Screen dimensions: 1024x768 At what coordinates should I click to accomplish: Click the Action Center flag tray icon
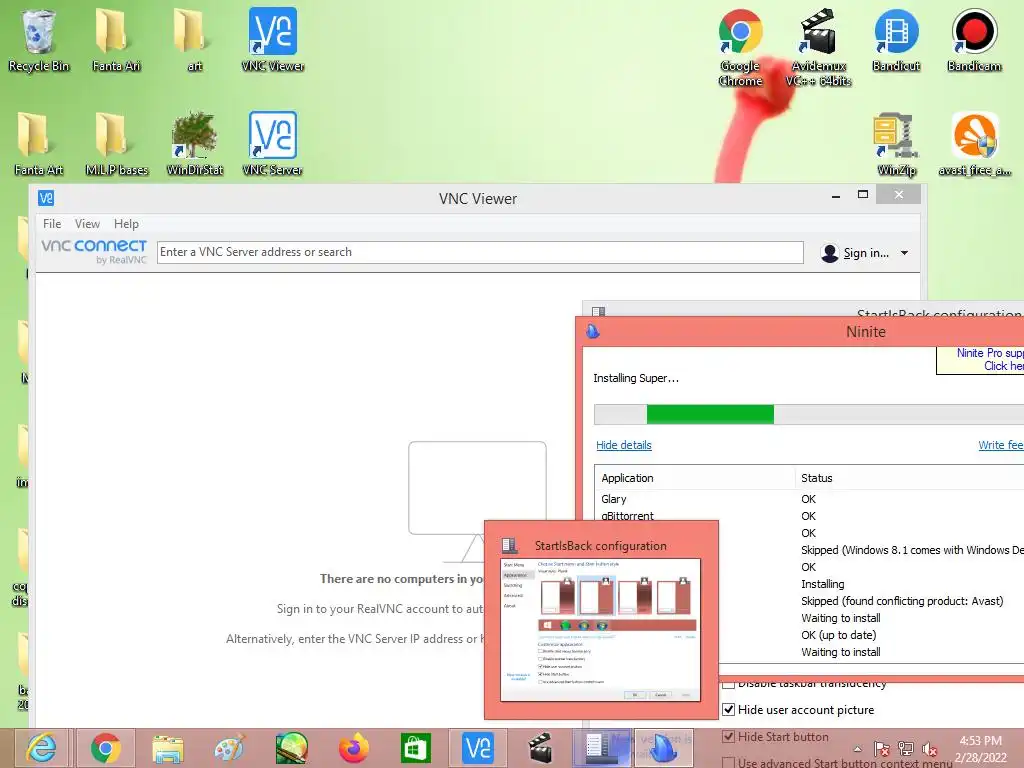[882, 749]
